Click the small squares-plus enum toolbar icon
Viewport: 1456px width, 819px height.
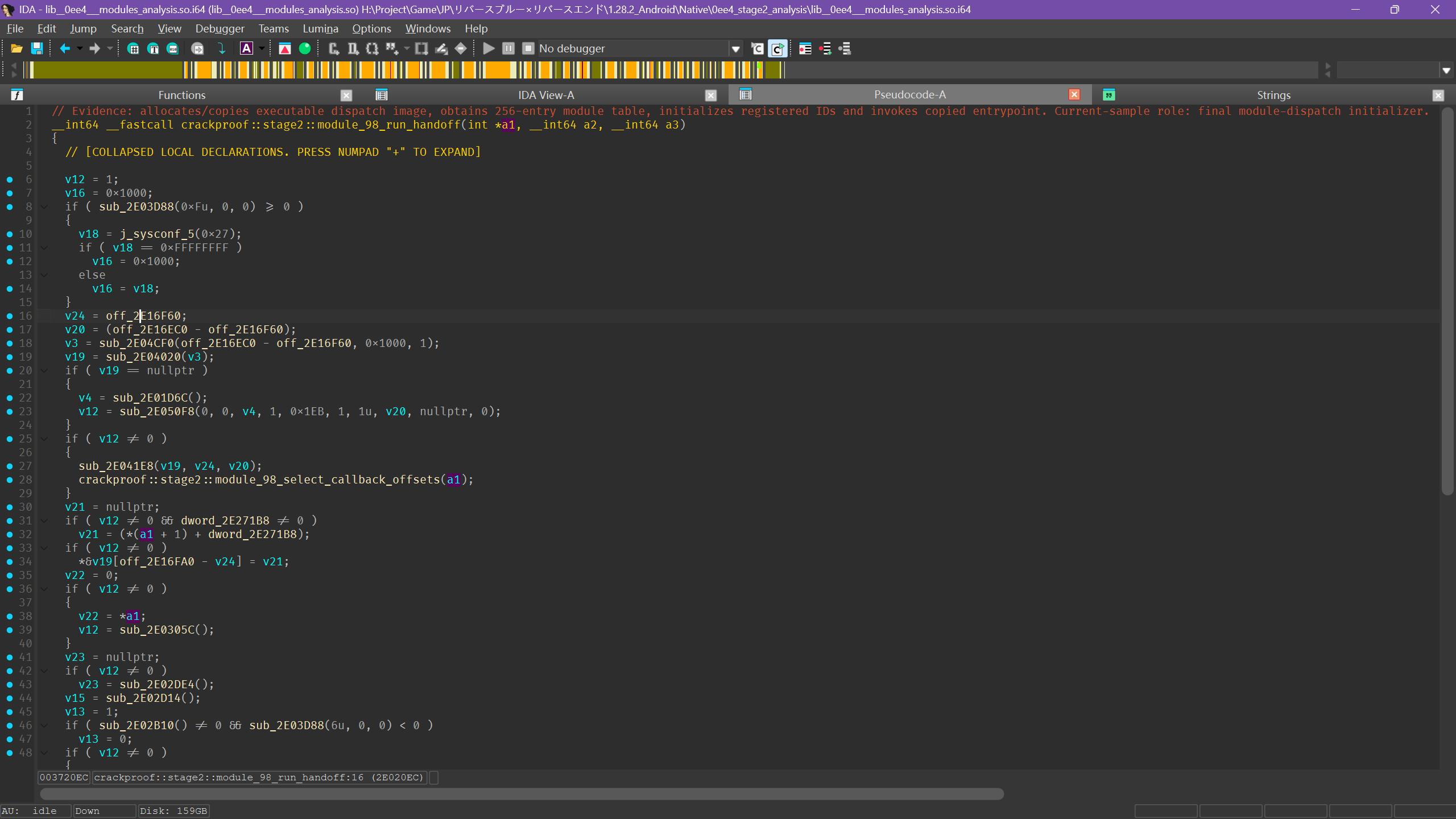[x=392, y=49]
